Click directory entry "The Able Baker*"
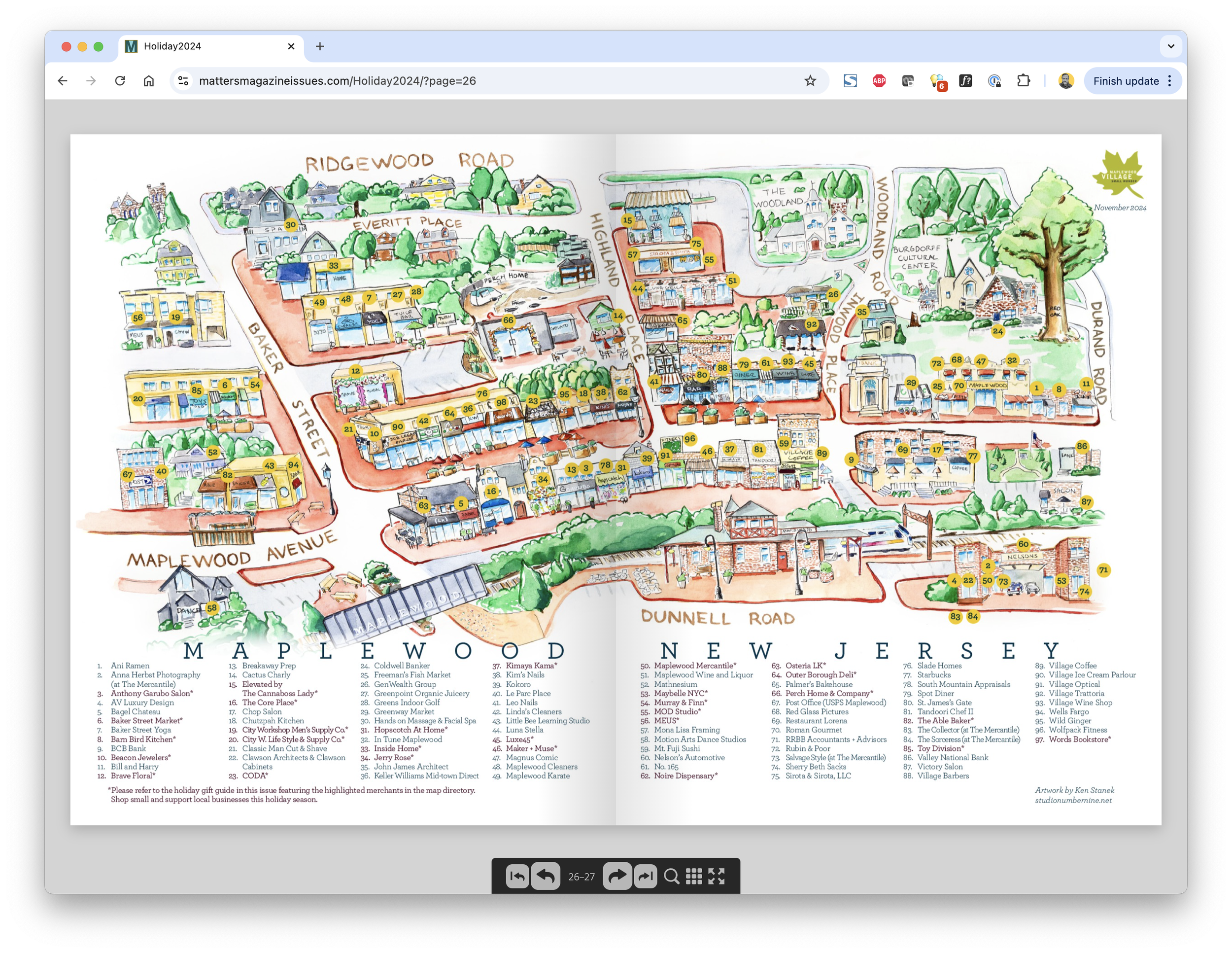Image resolution: width=1232 pixels, height=953 pixels. coord(945,720)
